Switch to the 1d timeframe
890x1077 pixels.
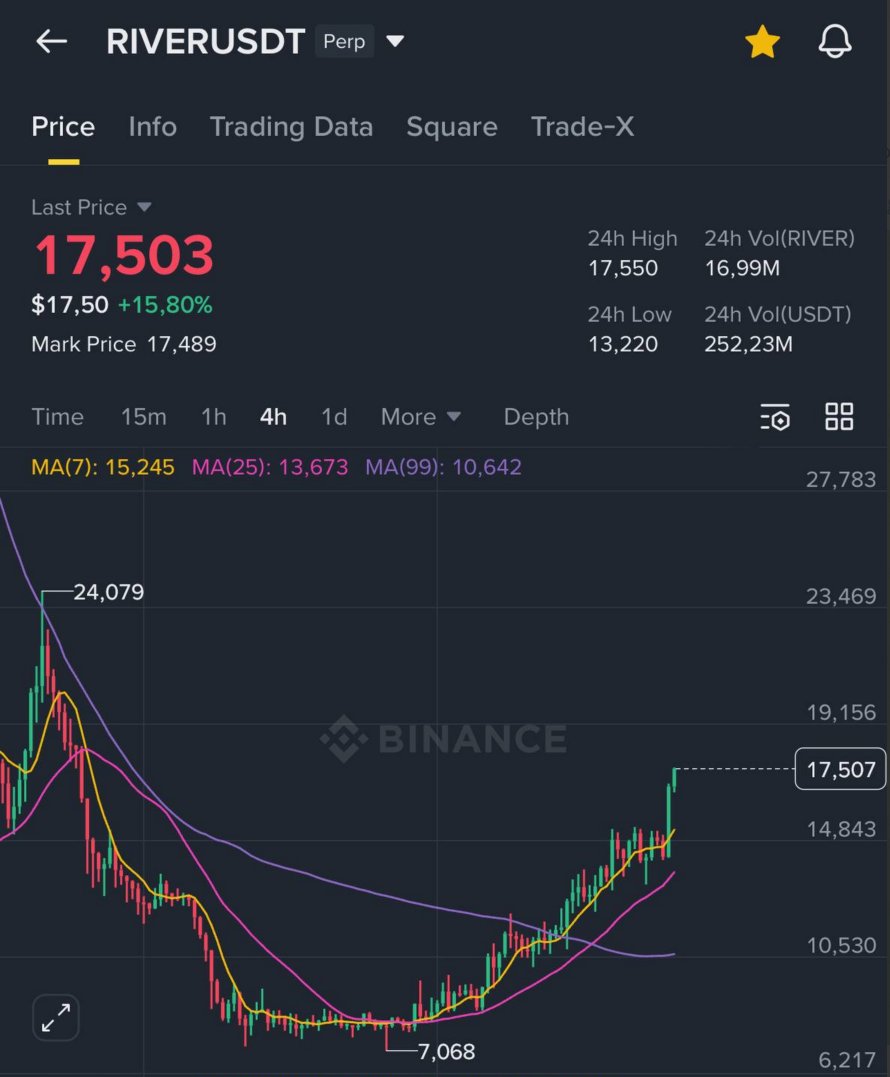[x=334, y=417]
